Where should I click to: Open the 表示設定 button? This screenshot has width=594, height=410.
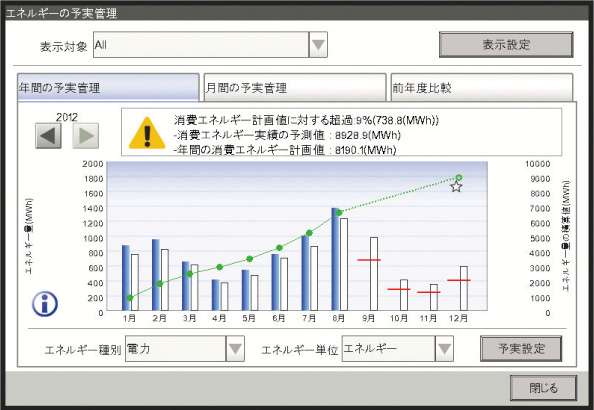(x=506, y=45)
